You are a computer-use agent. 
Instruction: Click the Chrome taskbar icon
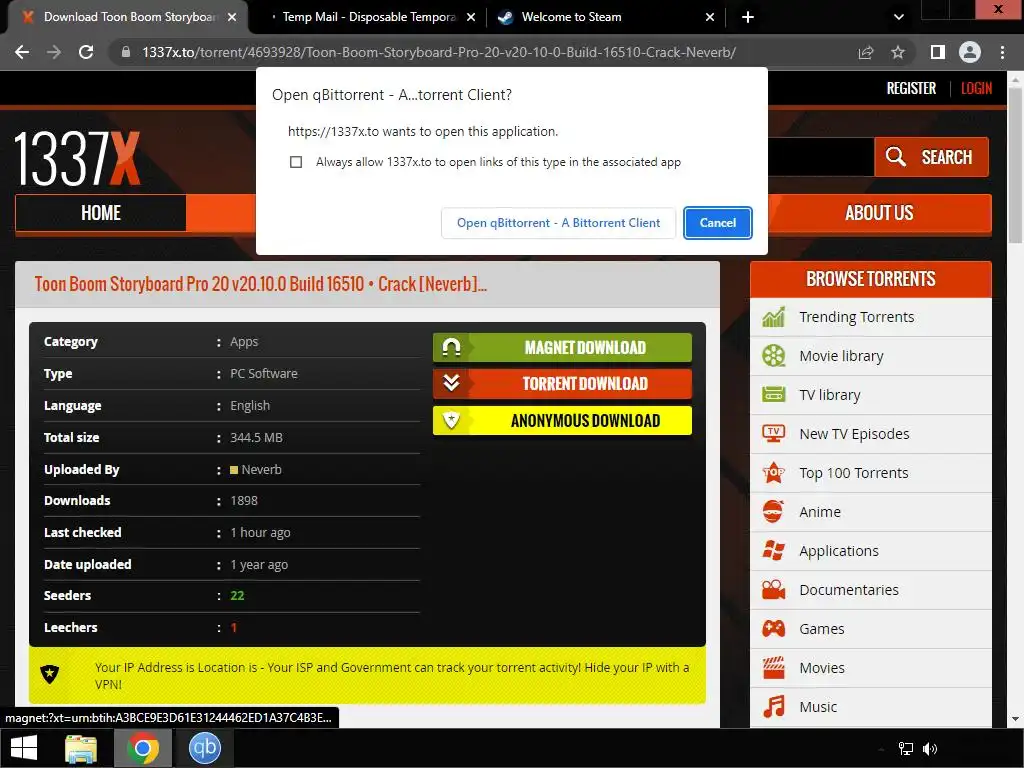[142, 748]
